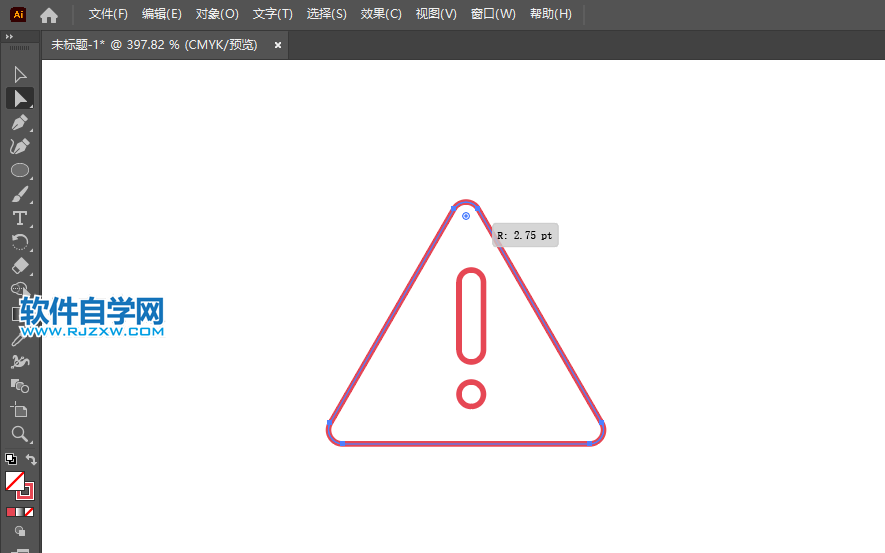The image size is (885, 553).
Task: Expand the toolbar with double-arrow
Action: [9, 36]
